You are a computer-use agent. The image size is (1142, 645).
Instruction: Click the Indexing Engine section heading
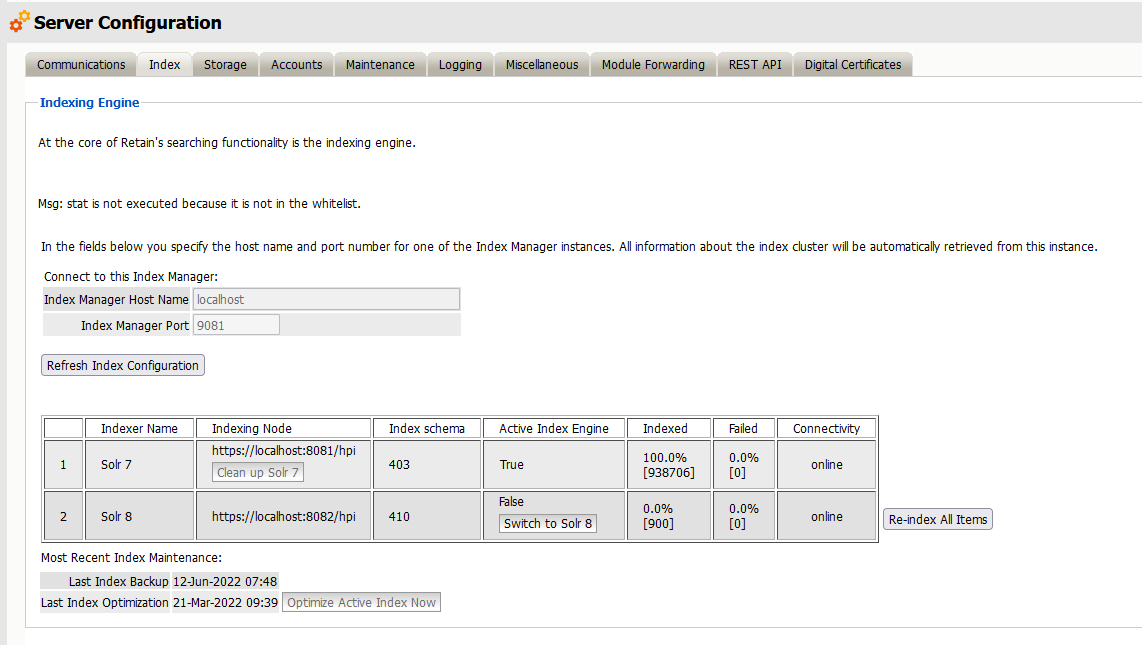(x=89, y=102)
